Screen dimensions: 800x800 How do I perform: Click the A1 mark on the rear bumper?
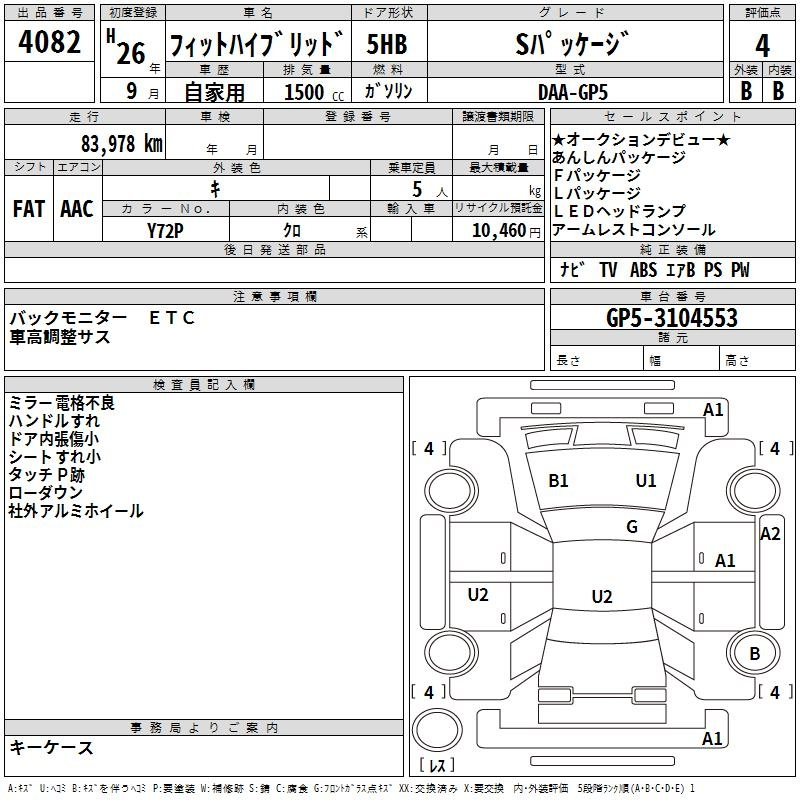pos(712,739)
